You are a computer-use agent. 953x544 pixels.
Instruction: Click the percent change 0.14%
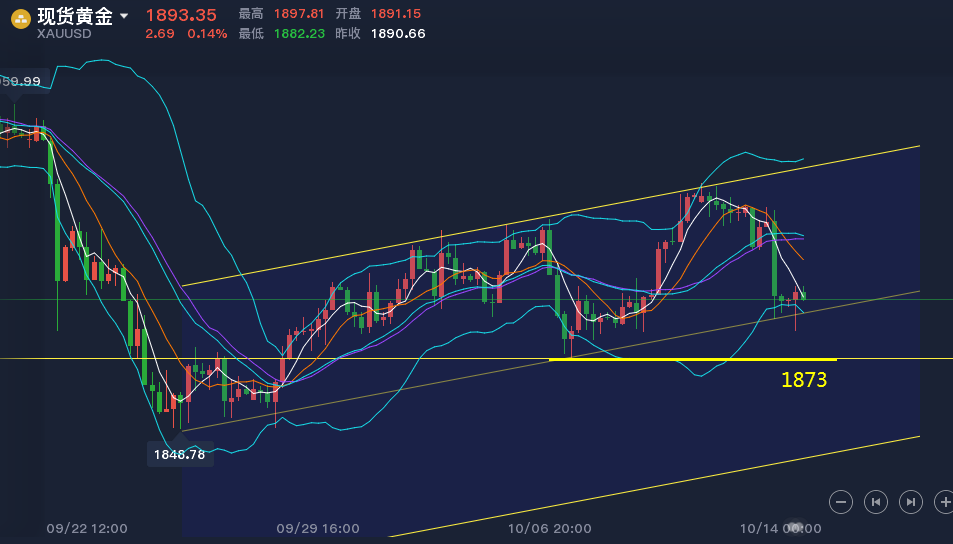pyautogui.click(x=207, y=34)
